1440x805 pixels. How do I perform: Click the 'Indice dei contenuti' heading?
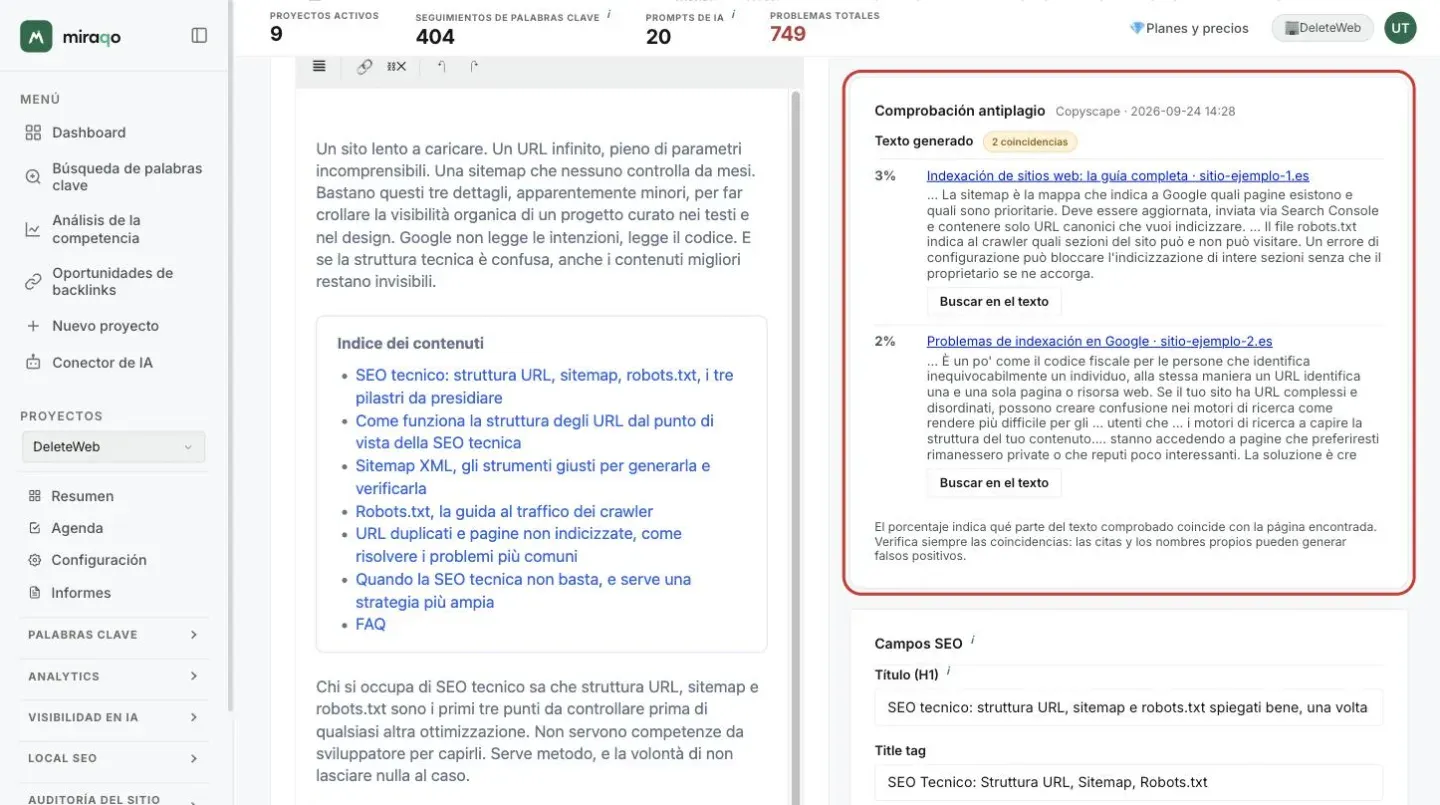point(410,343)
